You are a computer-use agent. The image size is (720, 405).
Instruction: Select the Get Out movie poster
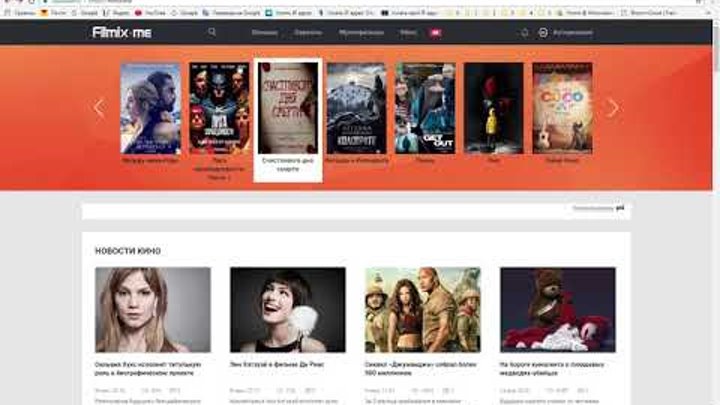[425, 108]
